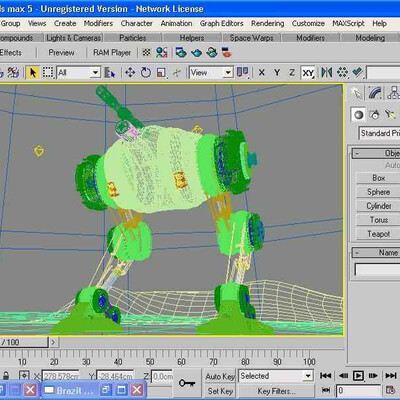Activate the Select and Rotate tool
This screenshot has height=400, width=400.
pos(146,72)
